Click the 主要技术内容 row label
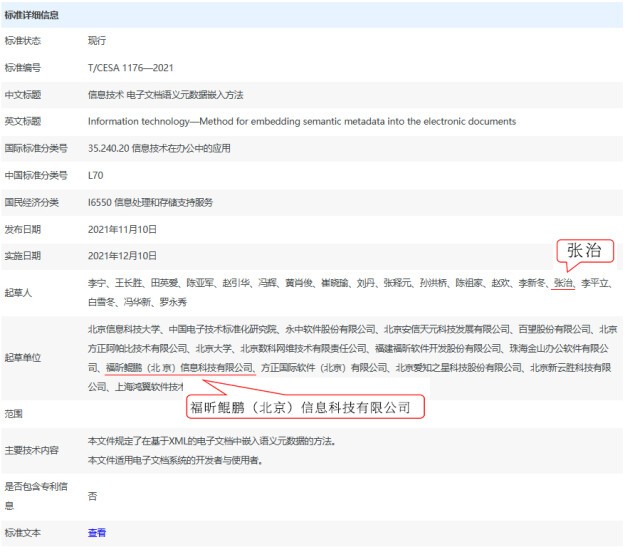Viewport: 630px width, 552px height. 31,450
